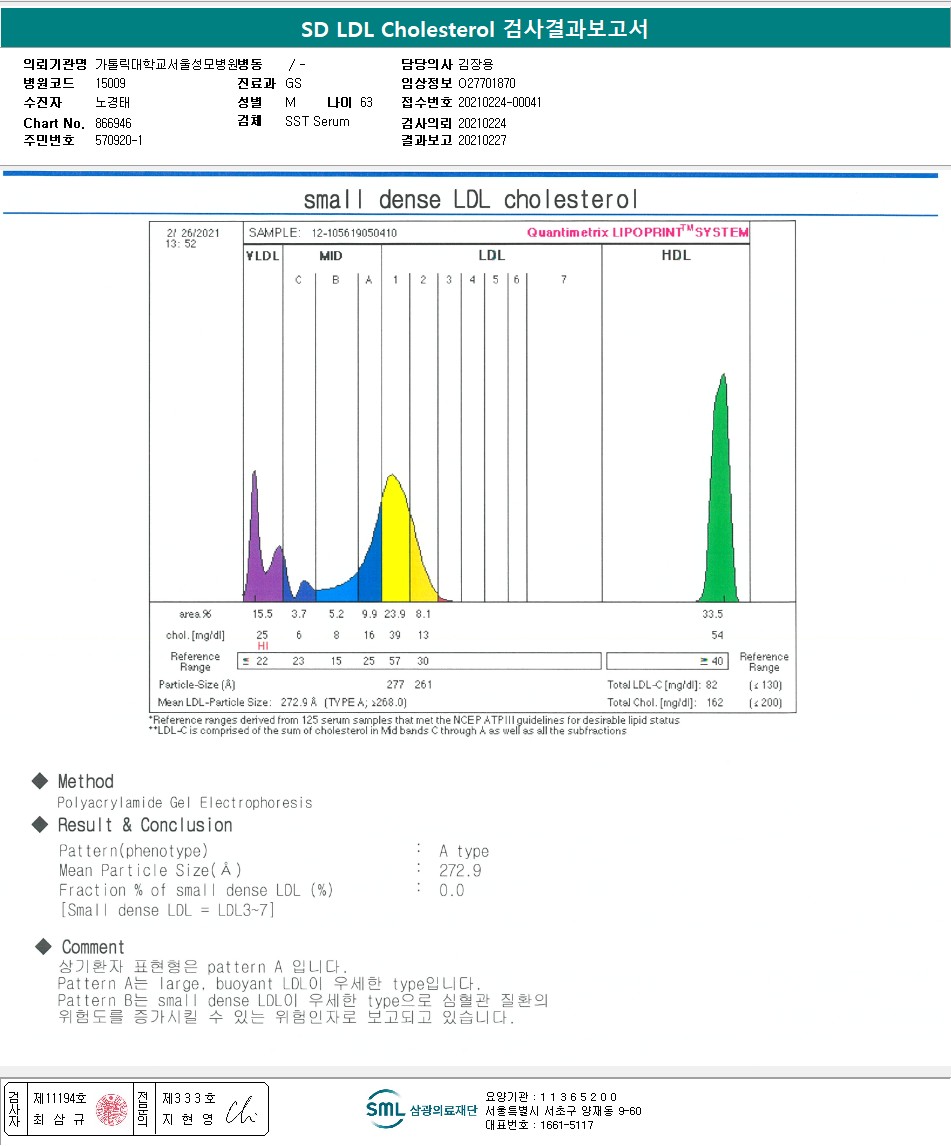Image resolution: width=951 pixels, height=1146 pixels.
Task: Click footer address 서초구 양재동 9-60
Action: 593,1111
